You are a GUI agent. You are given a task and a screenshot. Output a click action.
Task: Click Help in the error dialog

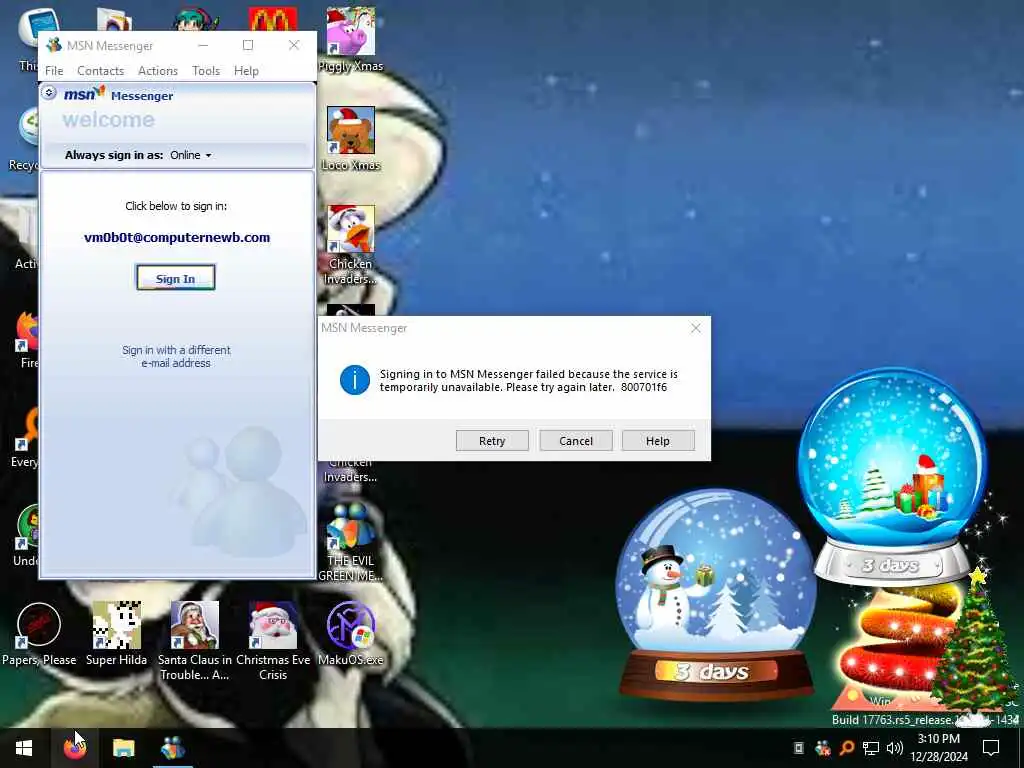(x=658, y=441)
